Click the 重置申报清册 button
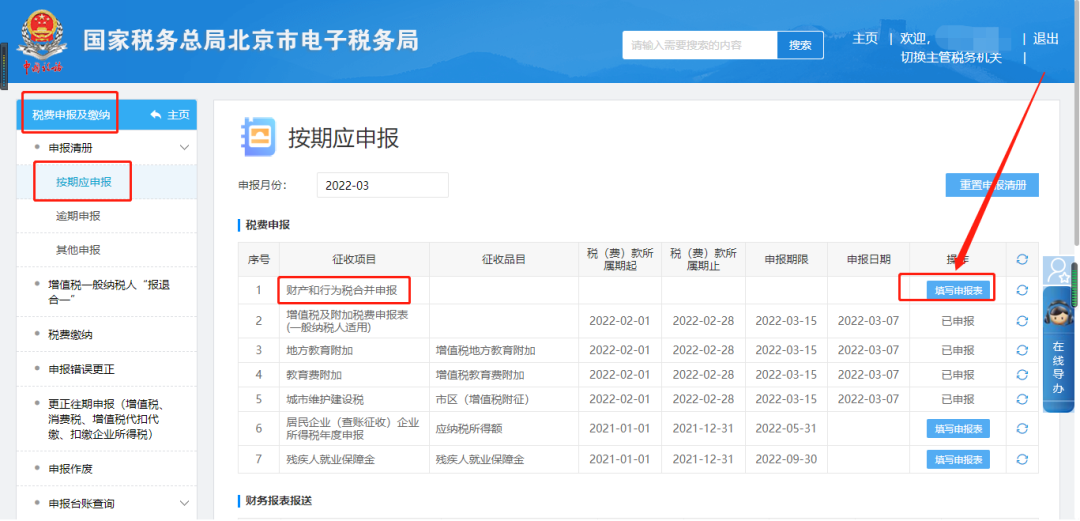1080x521 pixels. tap(992, 185)
